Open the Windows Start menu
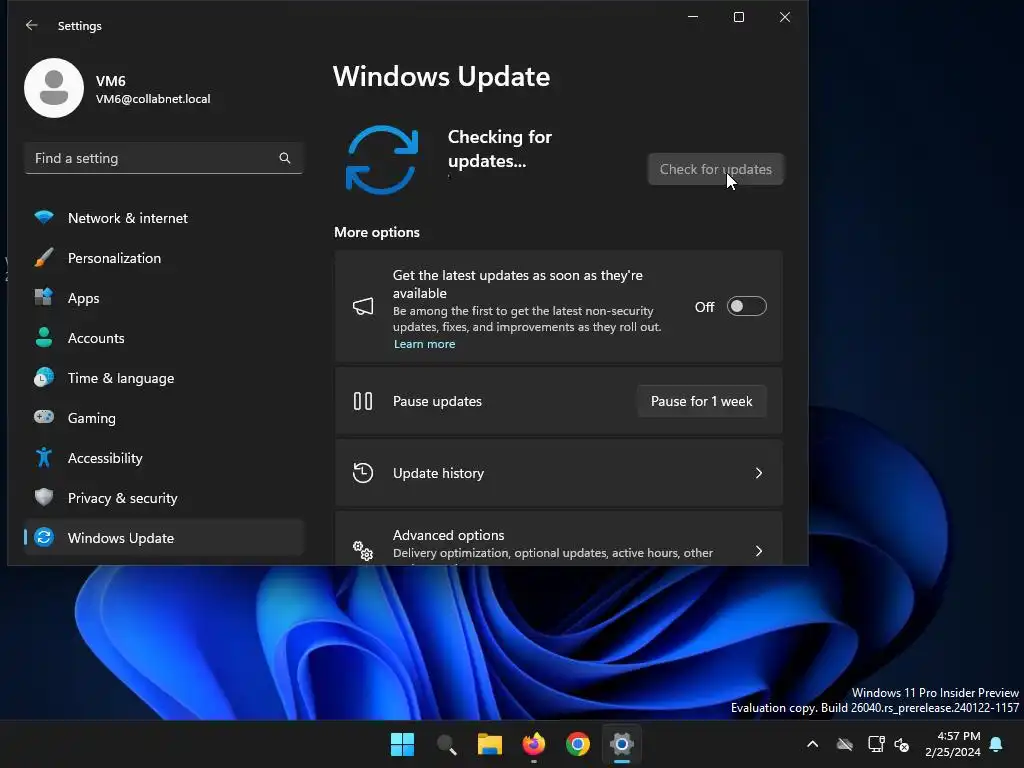 [x=402, y=744]
